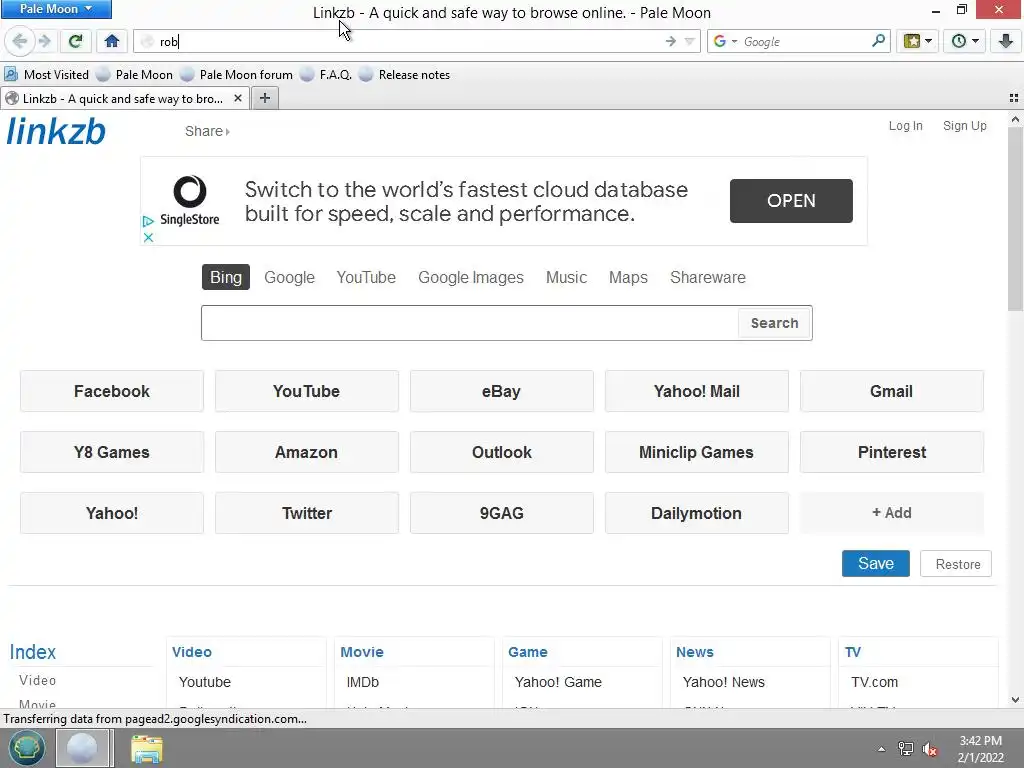1024x768 pixels.
Task: Select the Shareware search tab
Action: click(x=708, y=278)
